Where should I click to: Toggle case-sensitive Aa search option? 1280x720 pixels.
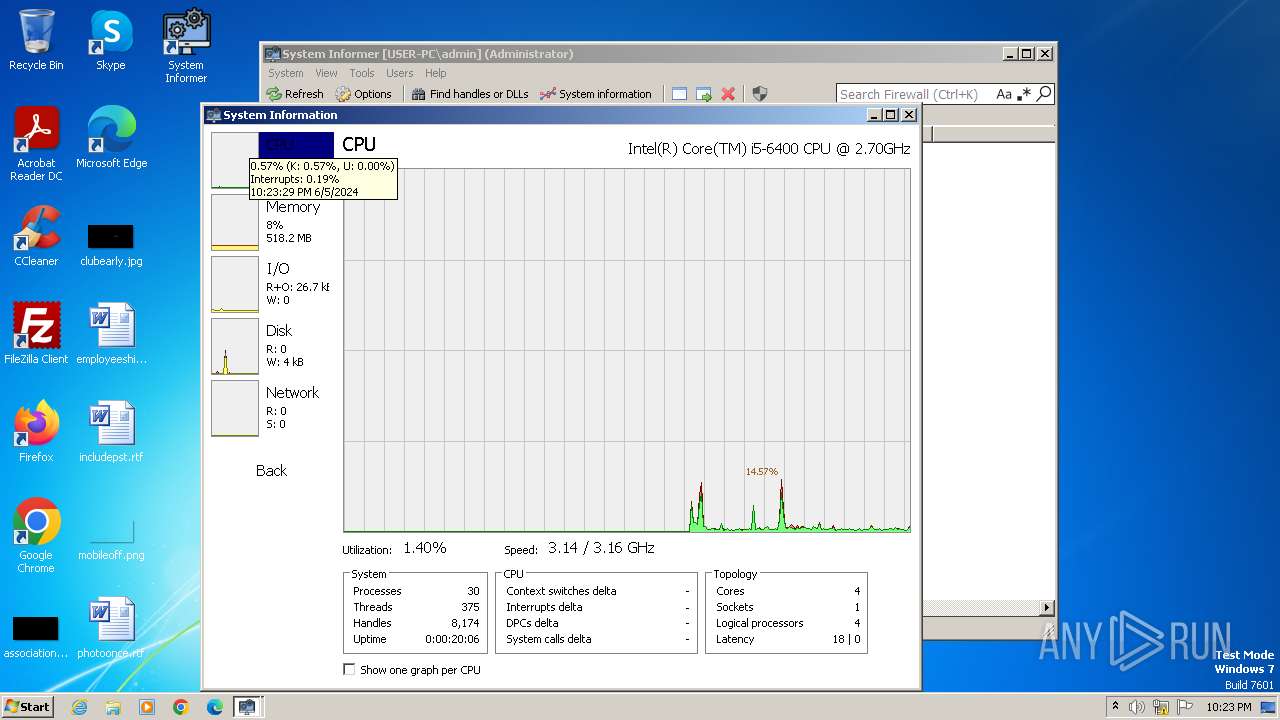click(x=1004, y=94)
